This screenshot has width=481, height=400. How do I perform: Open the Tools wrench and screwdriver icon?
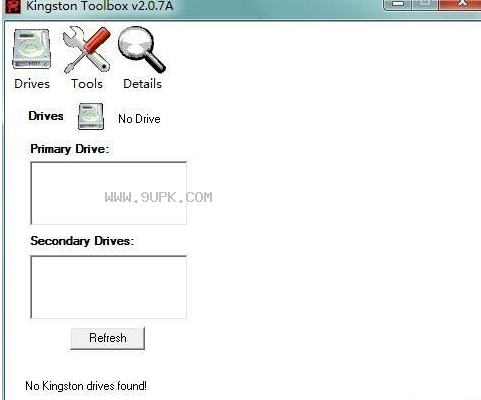coord(87,50)
